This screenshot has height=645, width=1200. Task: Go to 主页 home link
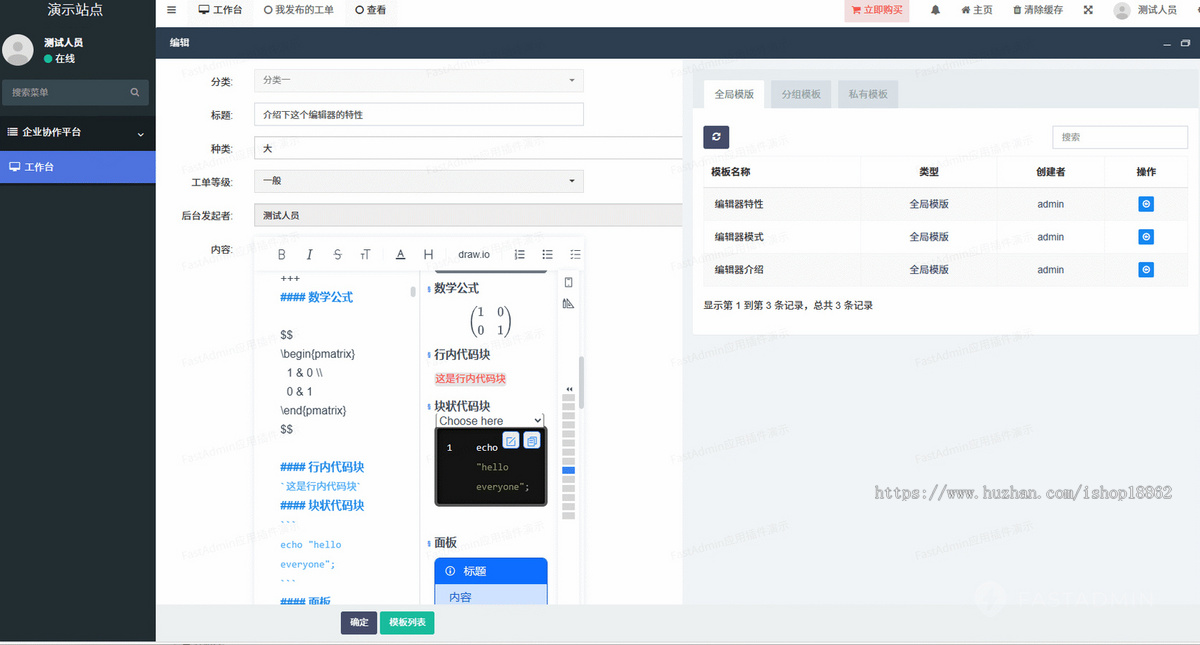(x=976, y=10)
